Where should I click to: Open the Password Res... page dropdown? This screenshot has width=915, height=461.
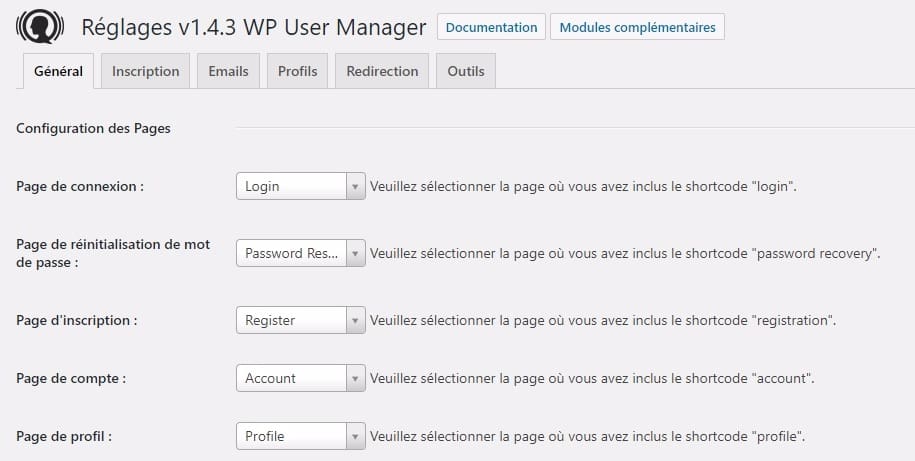tap(301, 253)
